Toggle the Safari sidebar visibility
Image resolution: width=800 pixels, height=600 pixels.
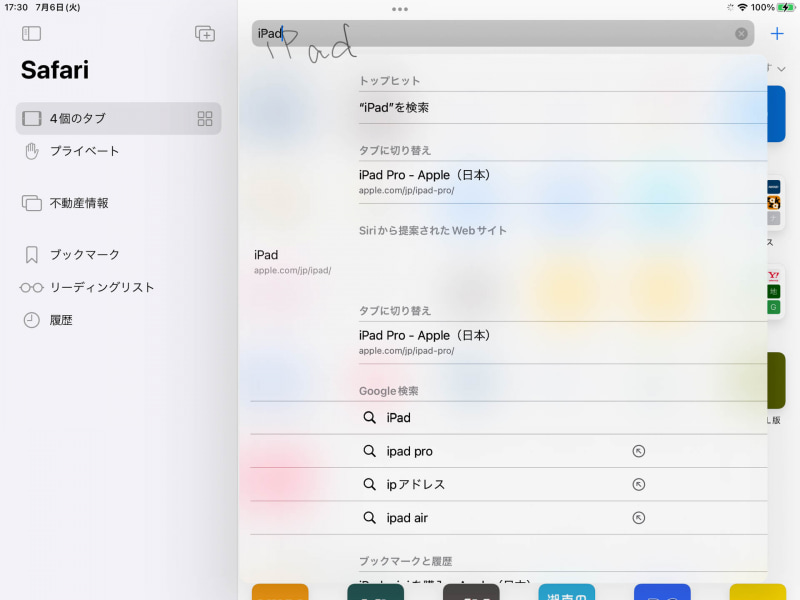pyautogui.click(x=31, y=33)
